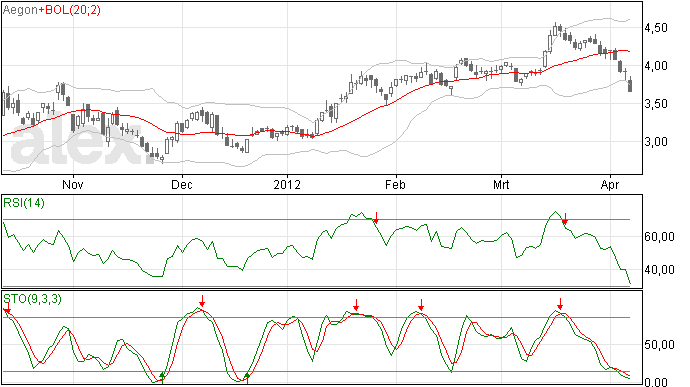This screenshot has width=690, height=387.
Task: Click the 3,00 price axis value
Action: [656, 142]
